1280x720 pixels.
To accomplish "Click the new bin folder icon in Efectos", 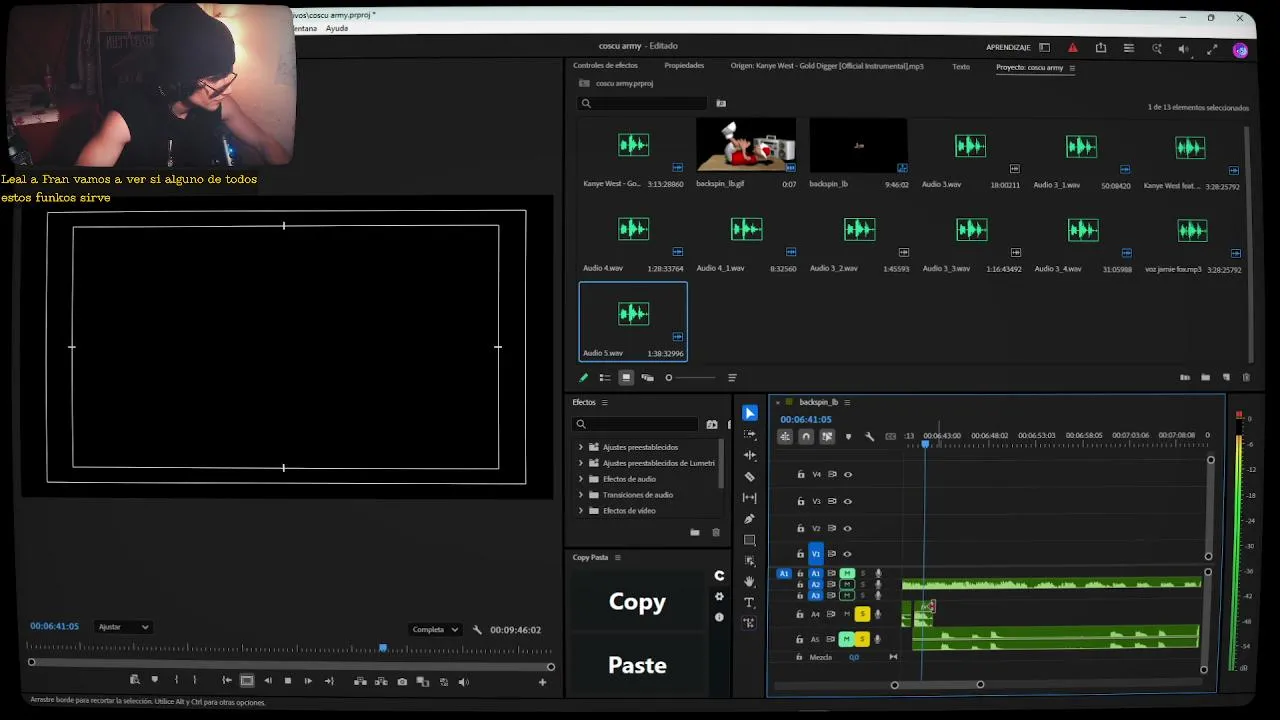I will 695,532.
